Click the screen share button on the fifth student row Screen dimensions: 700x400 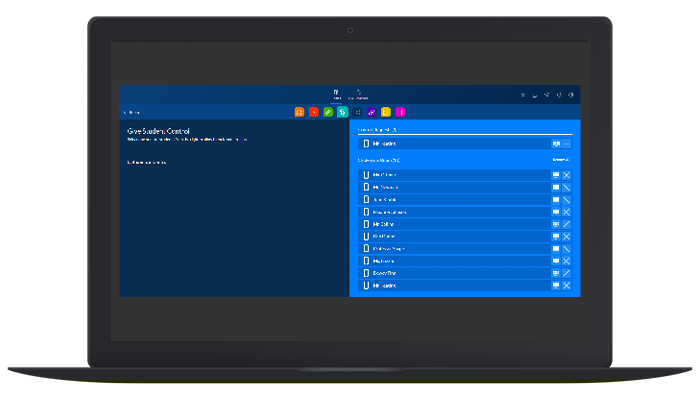click(x=556, y=224)
